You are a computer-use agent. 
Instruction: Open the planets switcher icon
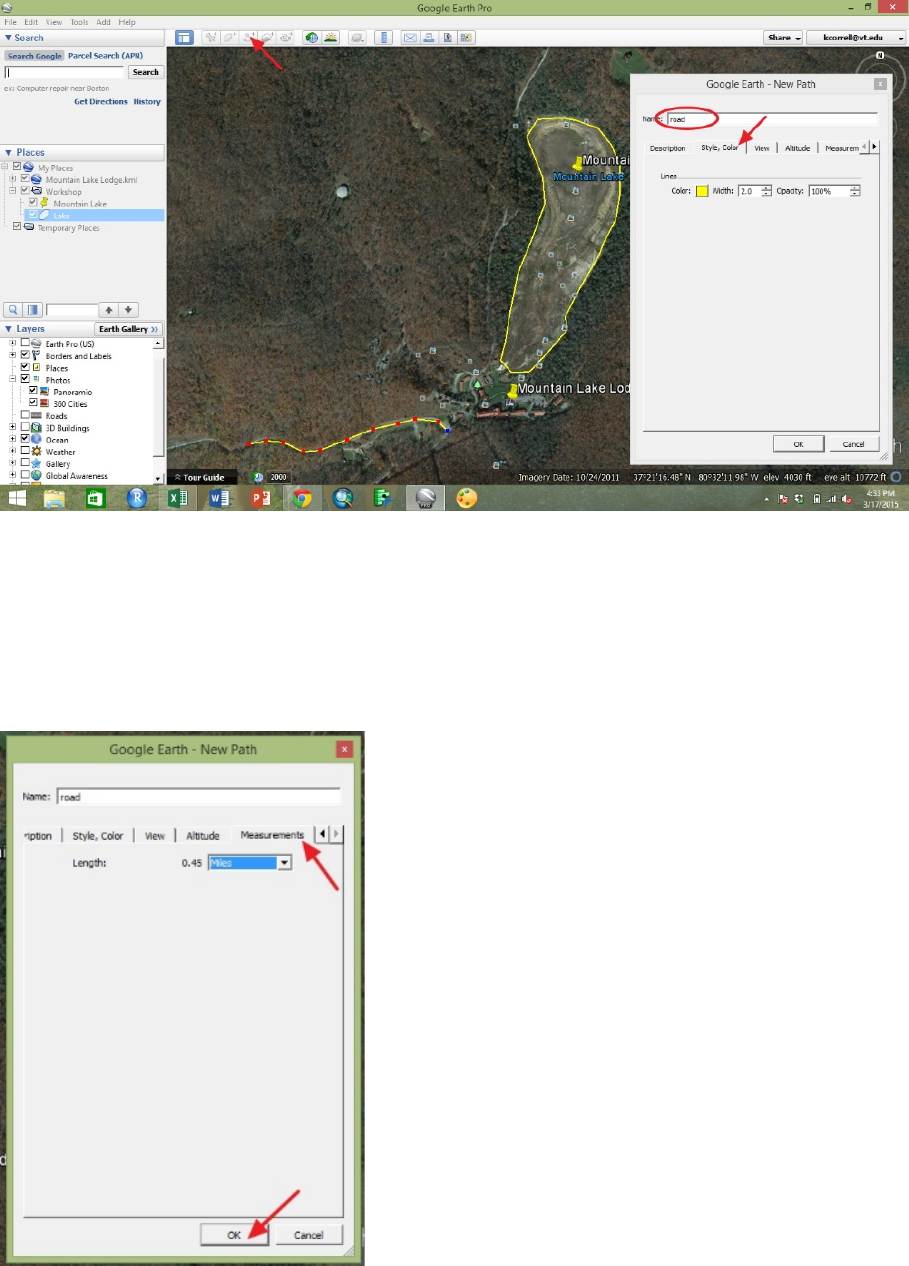tap(356, 37)
